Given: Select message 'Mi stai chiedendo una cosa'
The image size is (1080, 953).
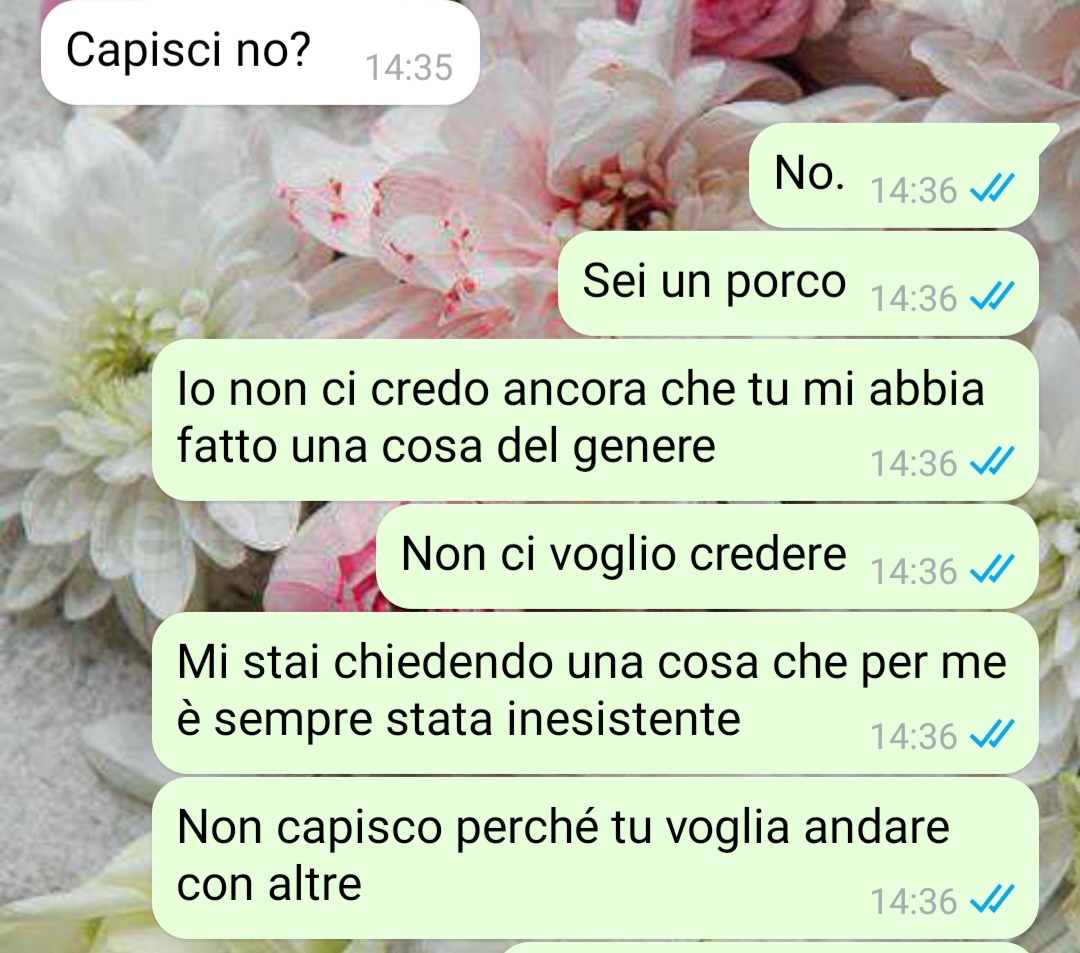Looking at the screenshot, I should click(595, 693).
